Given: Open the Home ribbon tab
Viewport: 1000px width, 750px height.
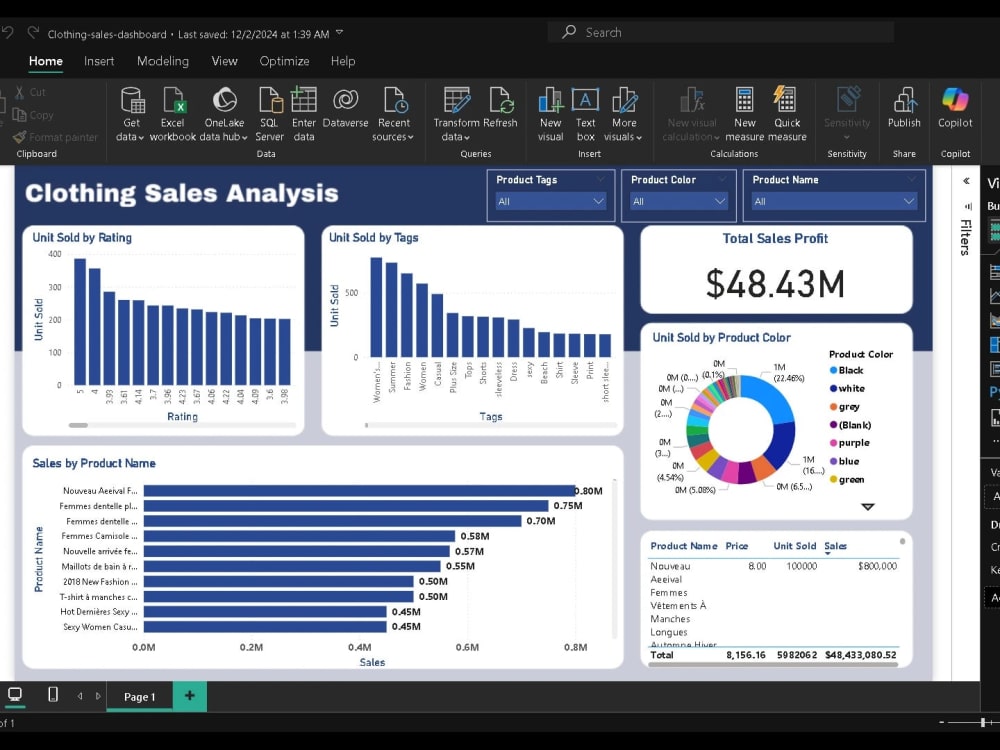Looking at the screenshot, I should click(x=46, y=61).
